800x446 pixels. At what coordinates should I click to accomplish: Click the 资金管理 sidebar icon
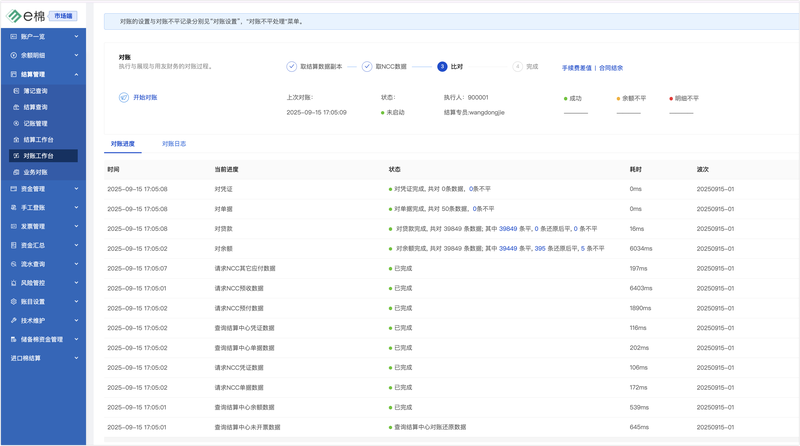[x=13, y=188]
